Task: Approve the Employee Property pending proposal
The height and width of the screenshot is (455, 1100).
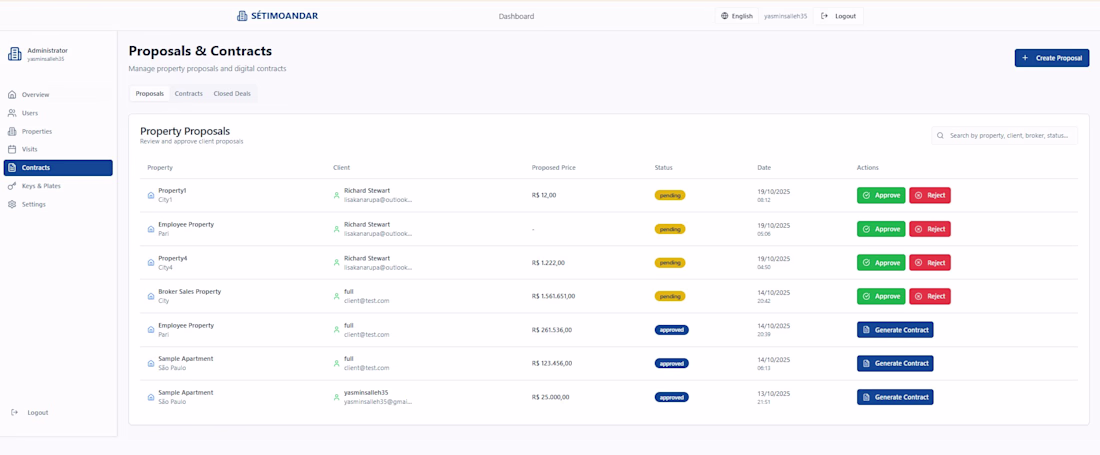Action: [x=881, y=229]
